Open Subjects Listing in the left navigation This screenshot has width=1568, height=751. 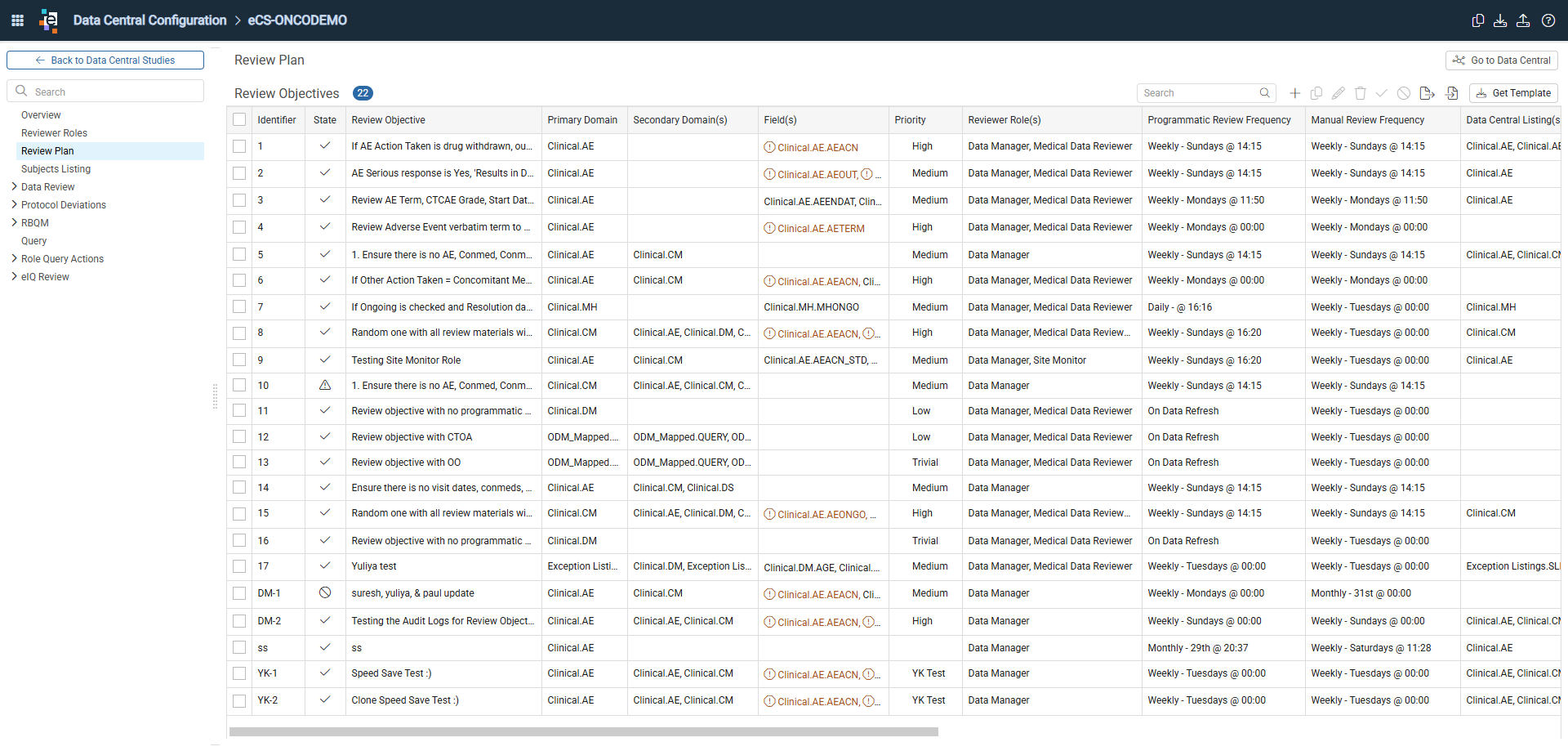click(x=56, y=169)
